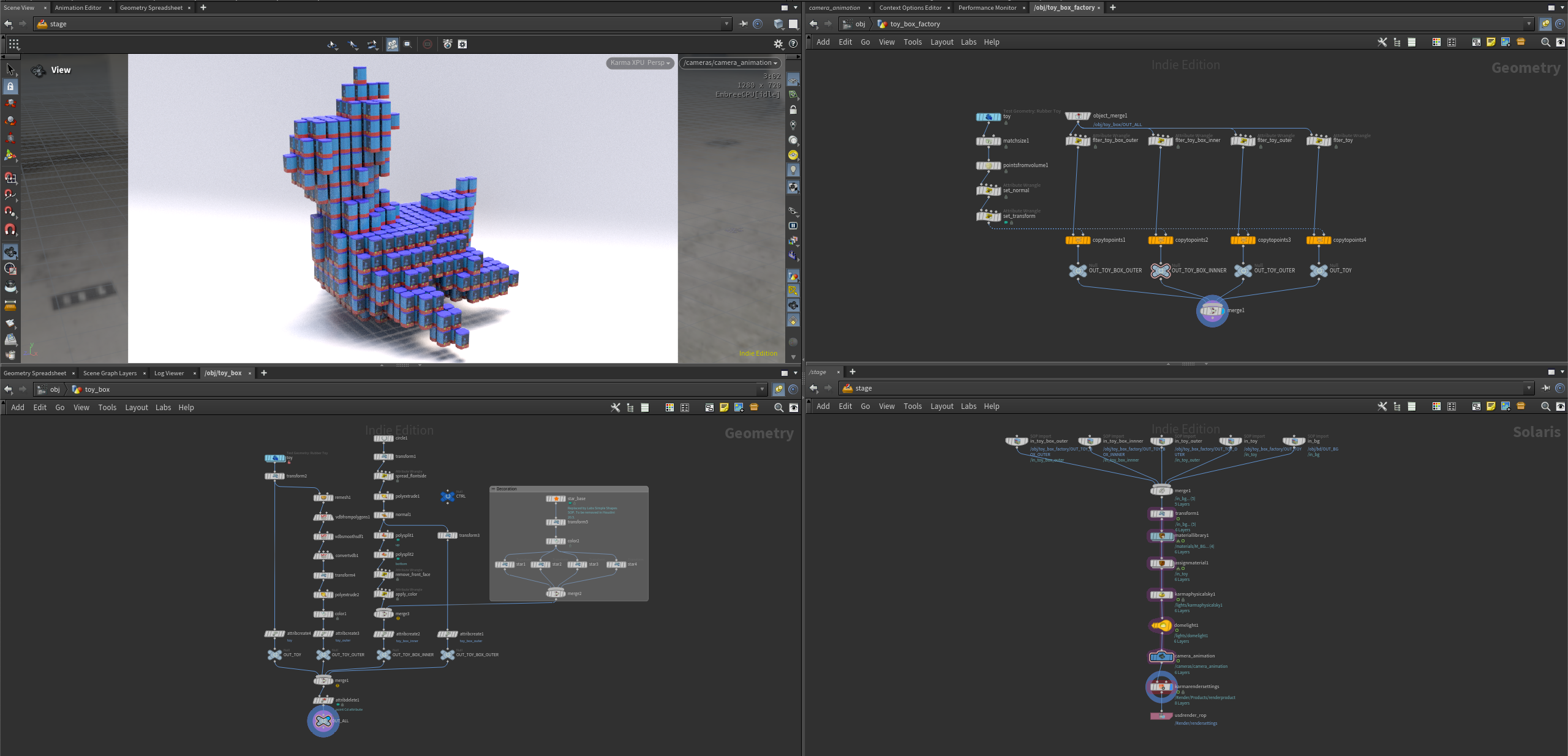Toggle the lock camera padlock icon
1568x756 pixels.
point(793,110)
